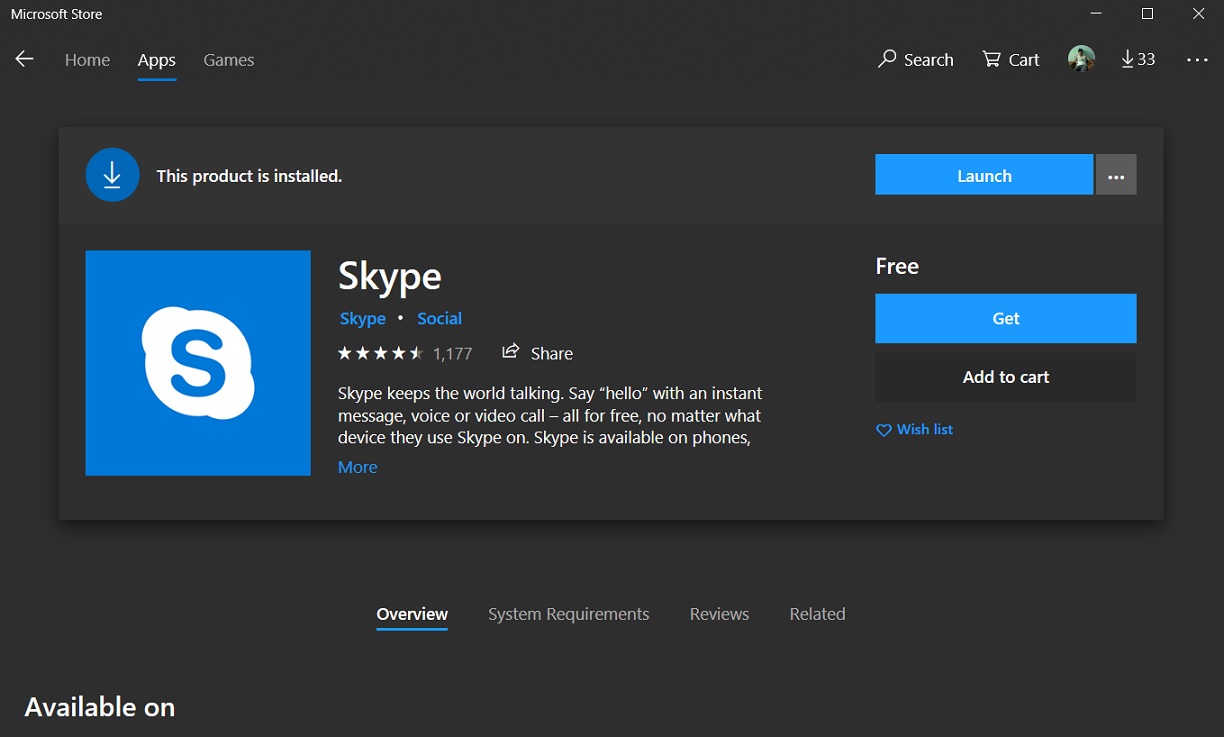This screenshot has height=737, width=1224.
Task: Click Get to acquire Skype
Action: click(1005, 318)
